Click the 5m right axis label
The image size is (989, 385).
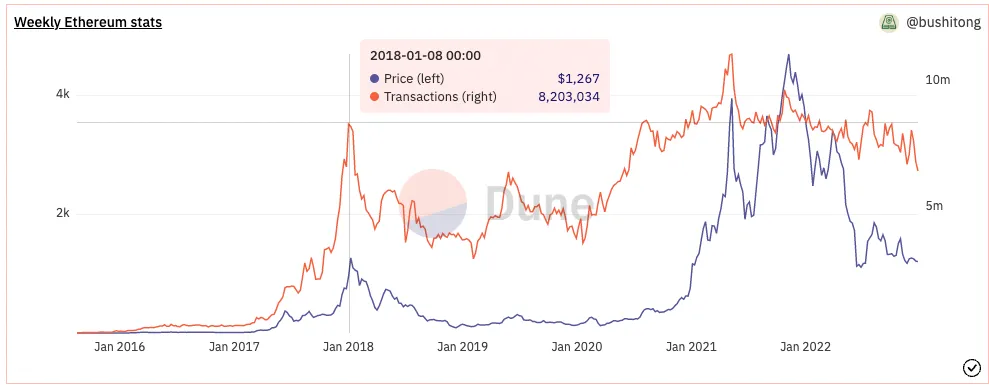pos(934,206)
